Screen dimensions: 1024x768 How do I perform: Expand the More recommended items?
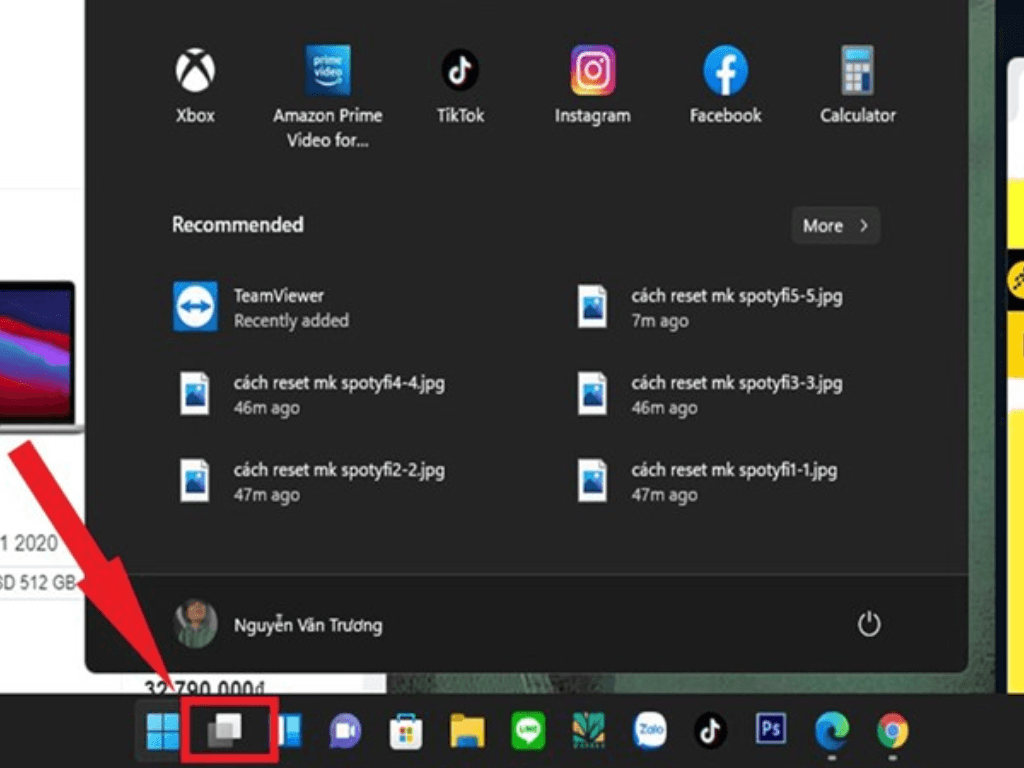835,226
